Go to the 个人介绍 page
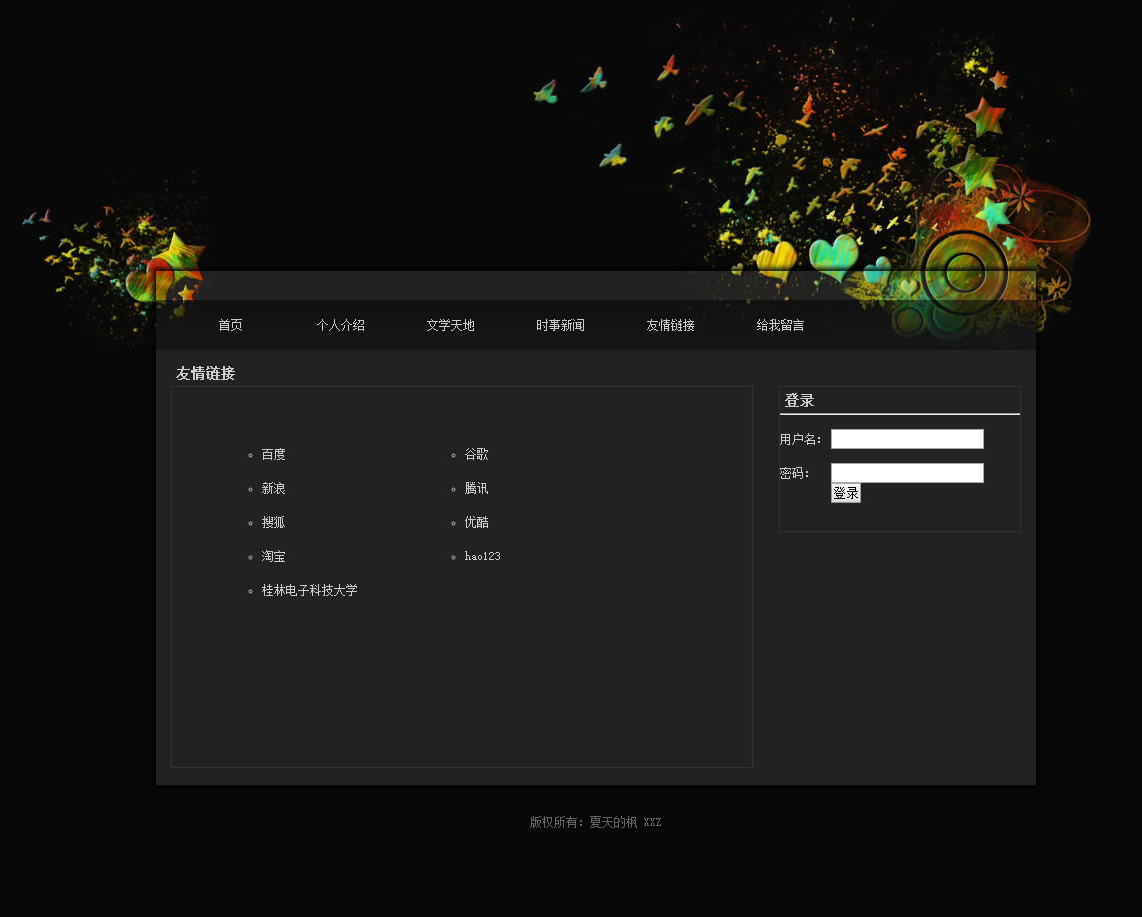Viewport: 1142px width, 917px height. point(340,325)
